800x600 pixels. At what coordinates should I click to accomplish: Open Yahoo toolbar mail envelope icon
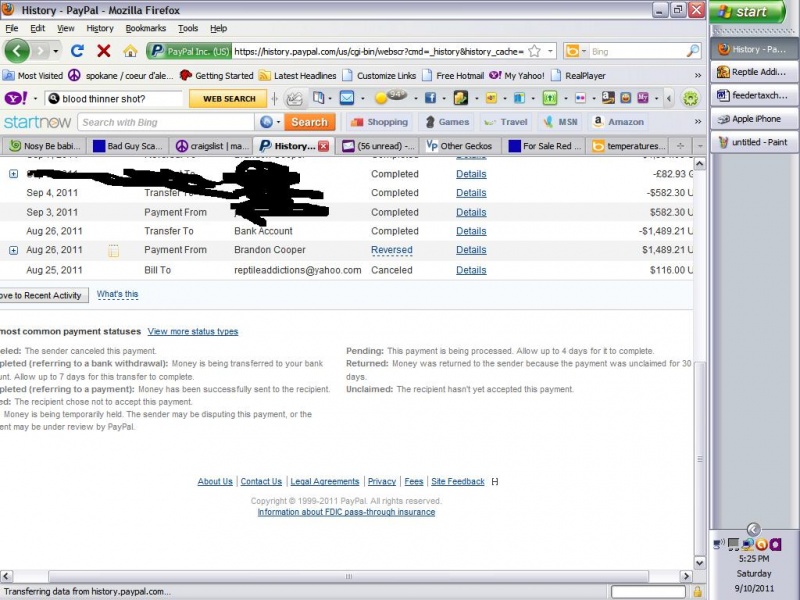[346, 97]
